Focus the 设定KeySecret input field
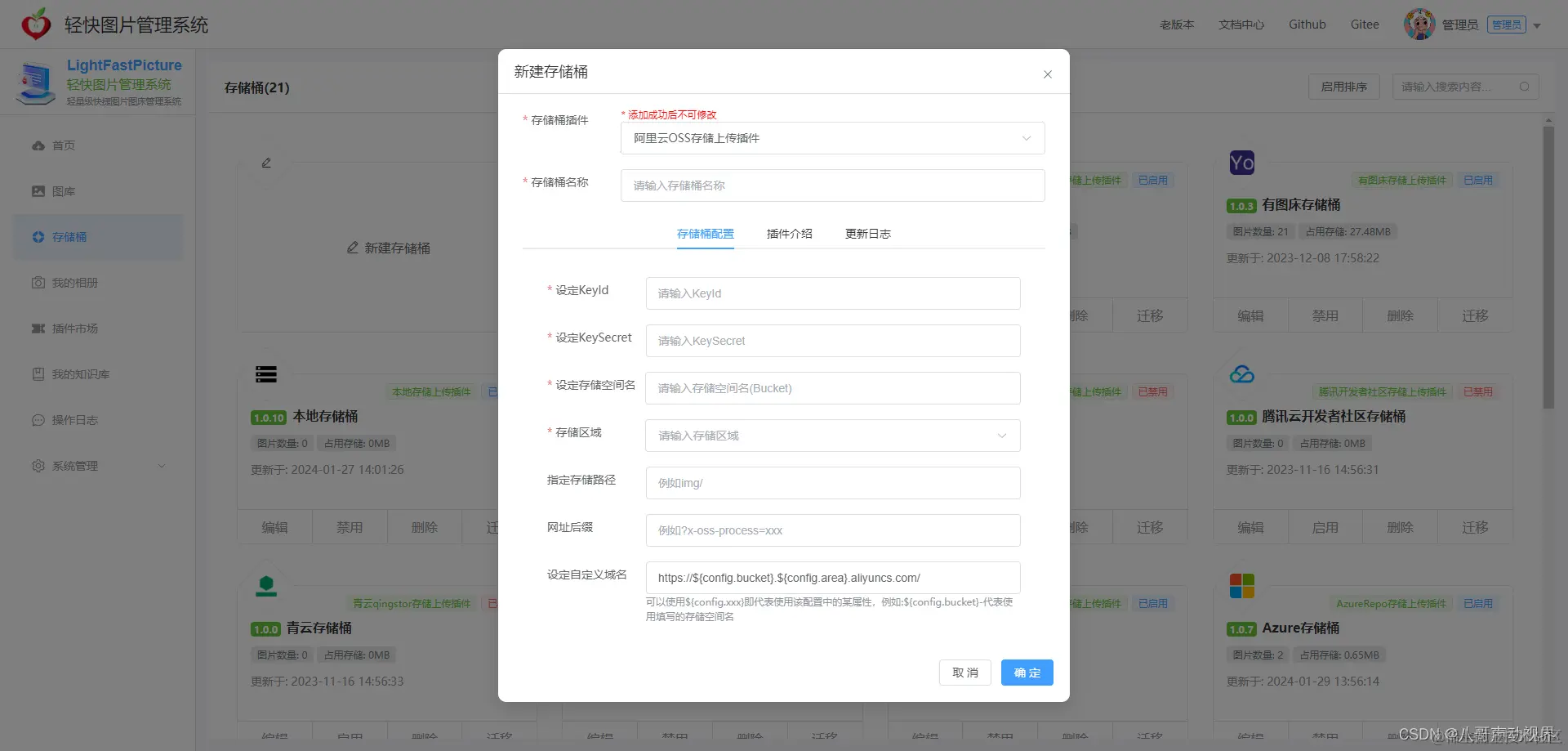The image size is (1568, 751). click(x=833, y=341)
